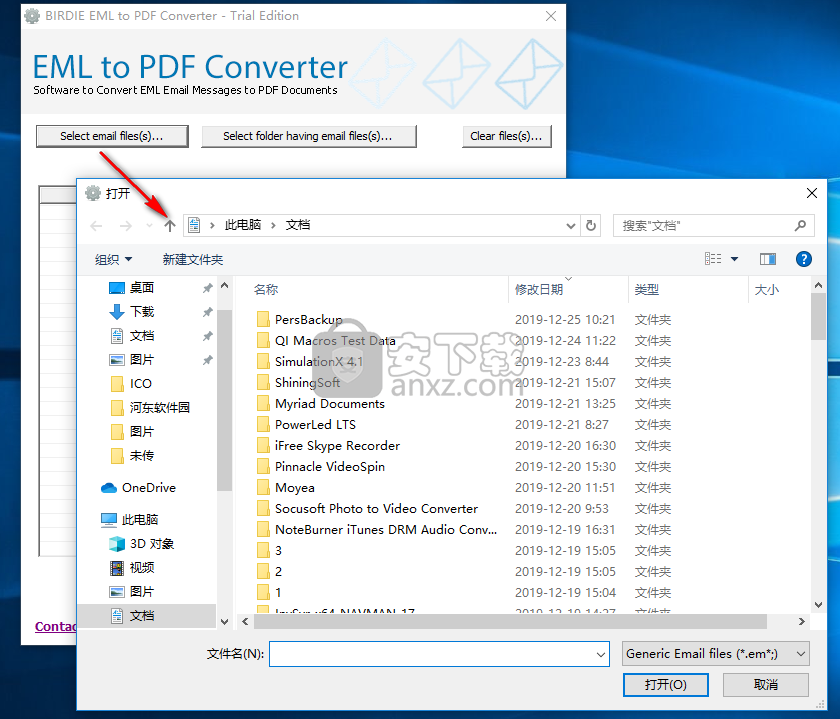Click the search magnifier icon

click(800, 226)
